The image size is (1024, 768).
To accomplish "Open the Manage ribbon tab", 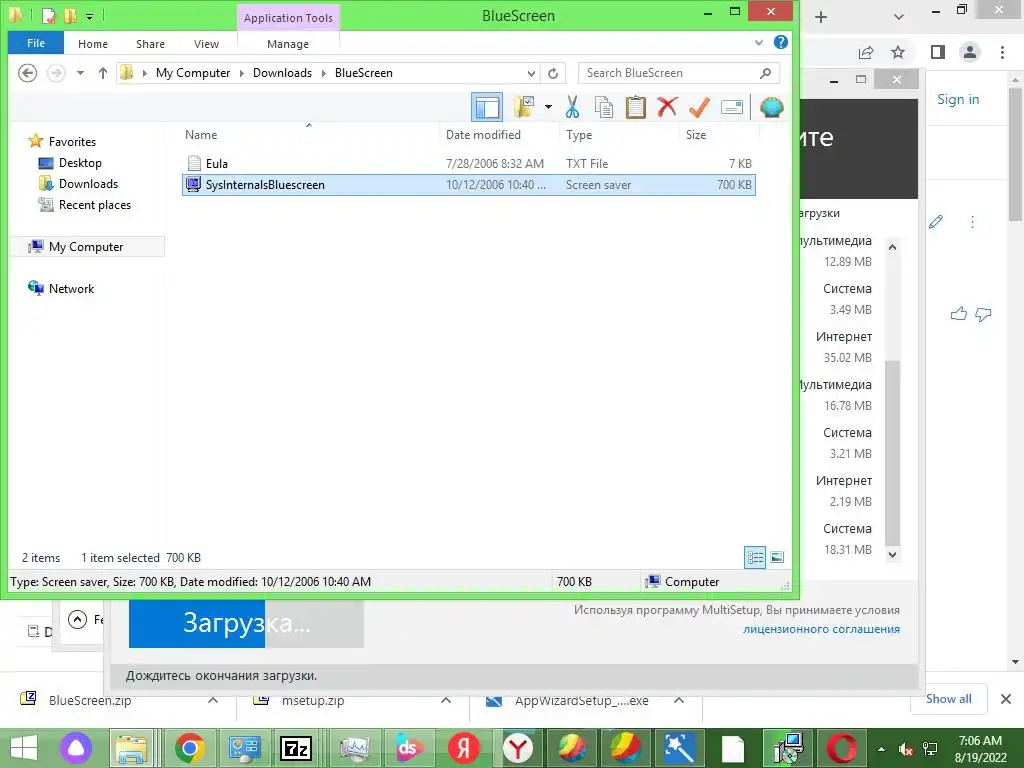I will point(288,44).
